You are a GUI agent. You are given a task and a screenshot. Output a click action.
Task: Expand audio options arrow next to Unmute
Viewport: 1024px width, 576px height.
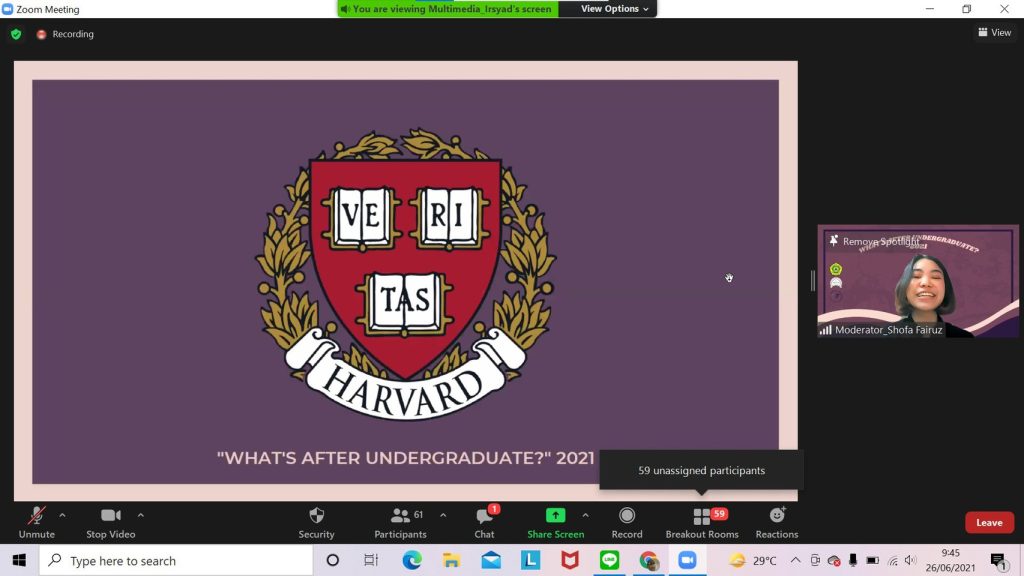pos(62,515)
